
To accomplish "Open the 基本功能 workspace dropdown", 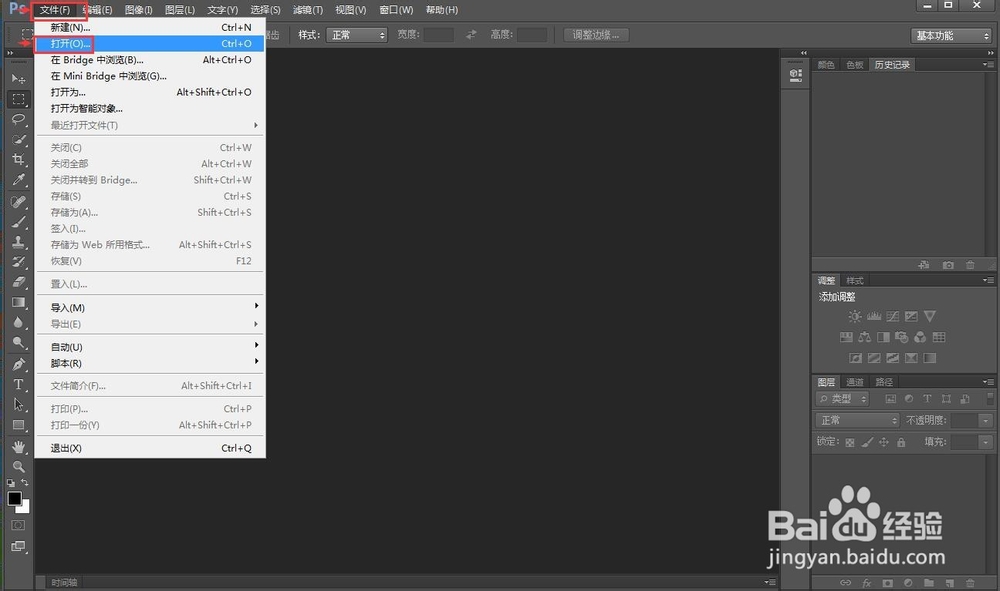I will (x=950, y=36).
